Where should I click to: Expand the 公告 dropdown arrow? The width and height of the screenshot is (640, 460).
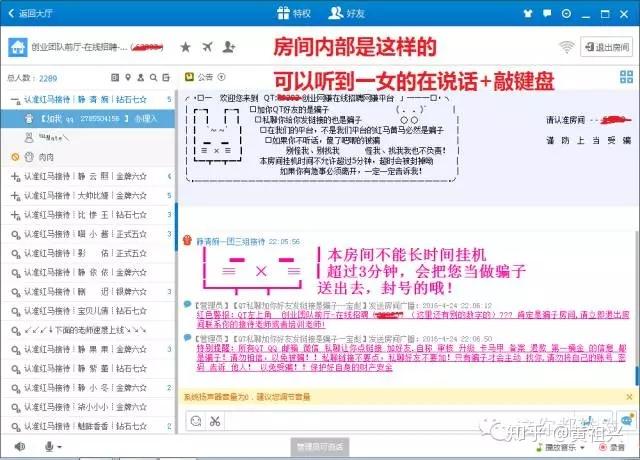point(222,77)
